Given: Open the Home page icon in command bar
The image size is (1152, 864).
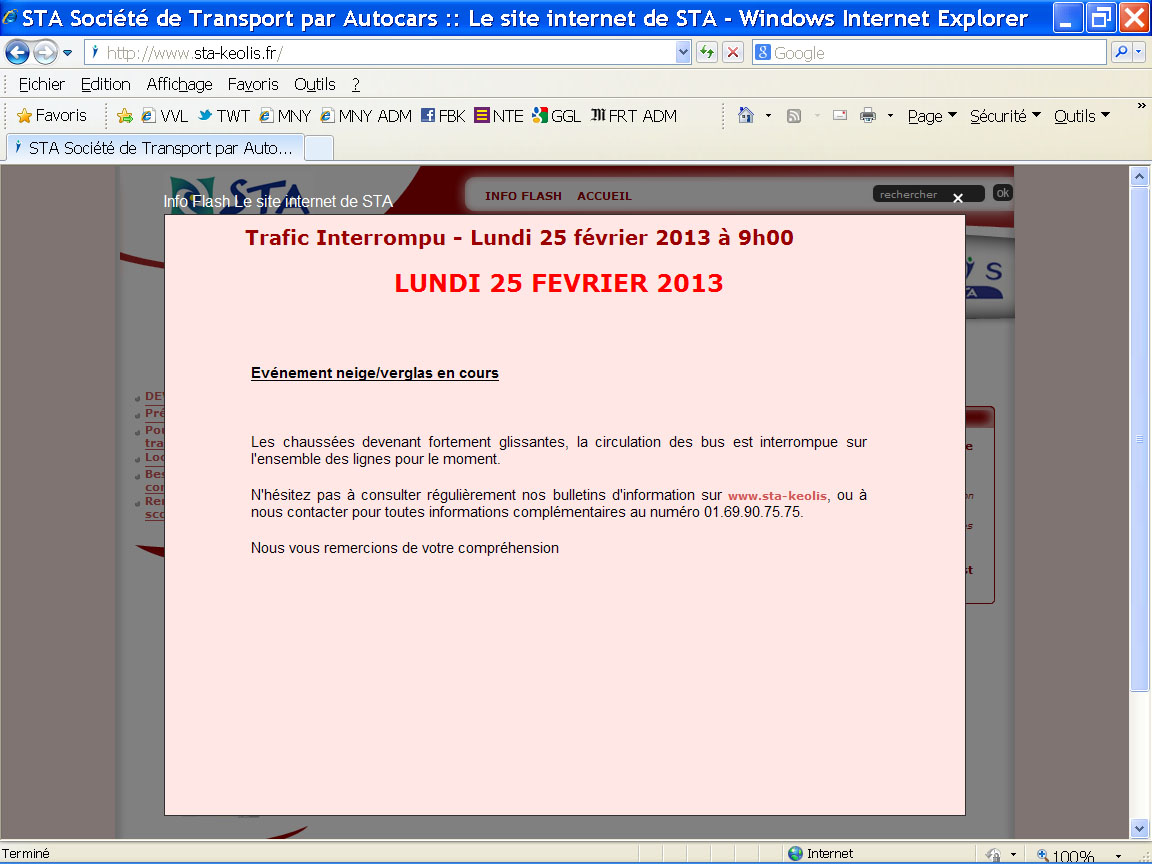Looking at the screenshot, I should [x=745, y=116].
